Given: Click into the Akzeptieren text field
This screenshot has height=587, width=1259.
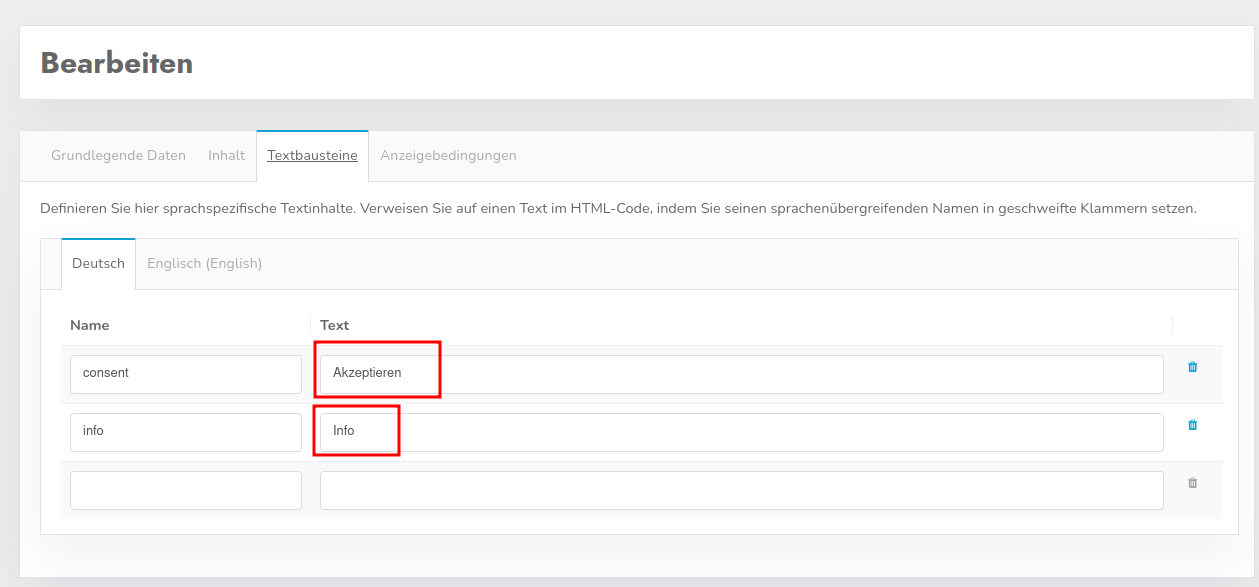Looking at the screenshot, I should (740, 374).
